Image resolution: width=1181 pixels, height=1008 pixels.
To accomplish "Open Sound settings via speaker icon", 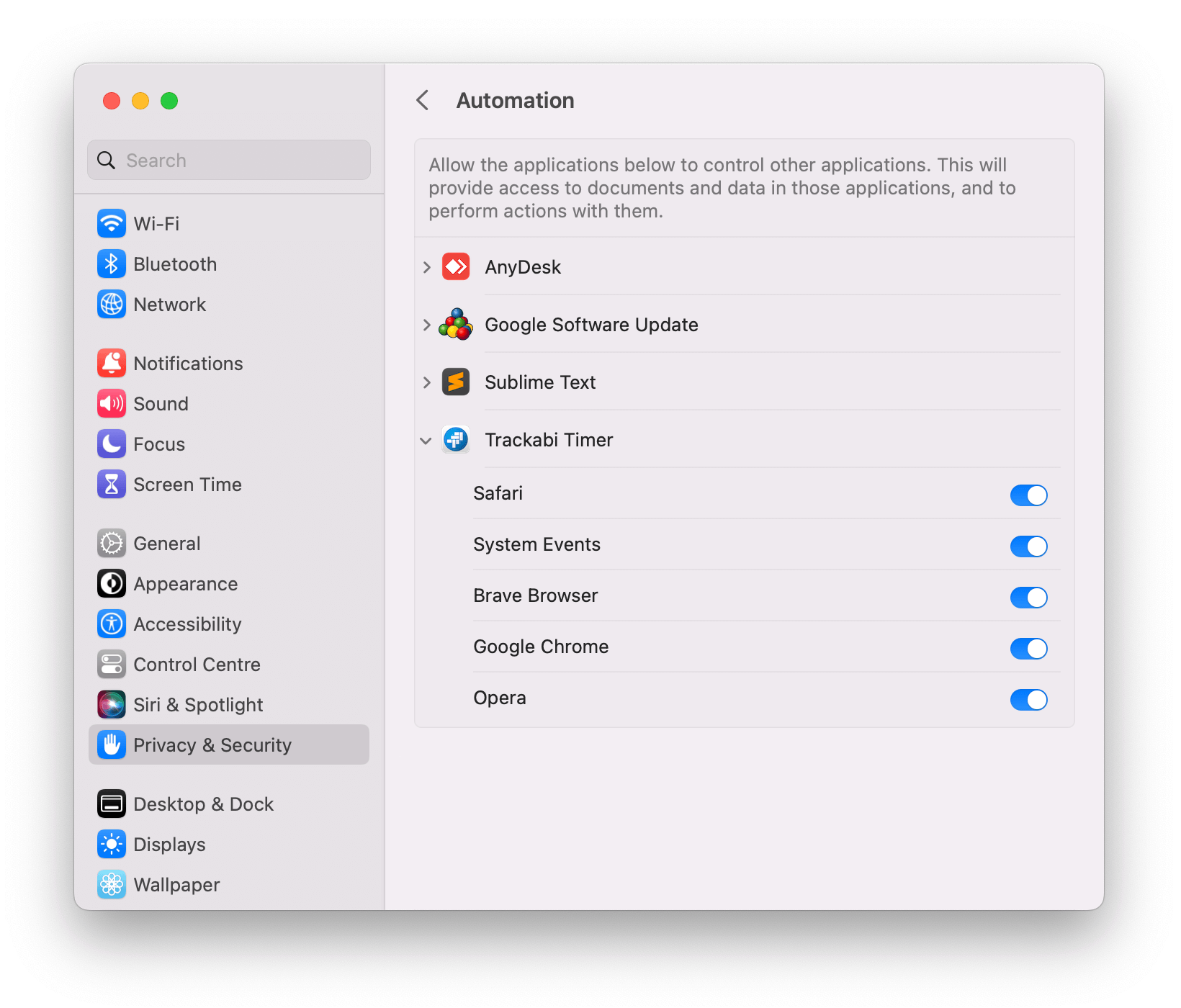I will [x=112, y=403].
